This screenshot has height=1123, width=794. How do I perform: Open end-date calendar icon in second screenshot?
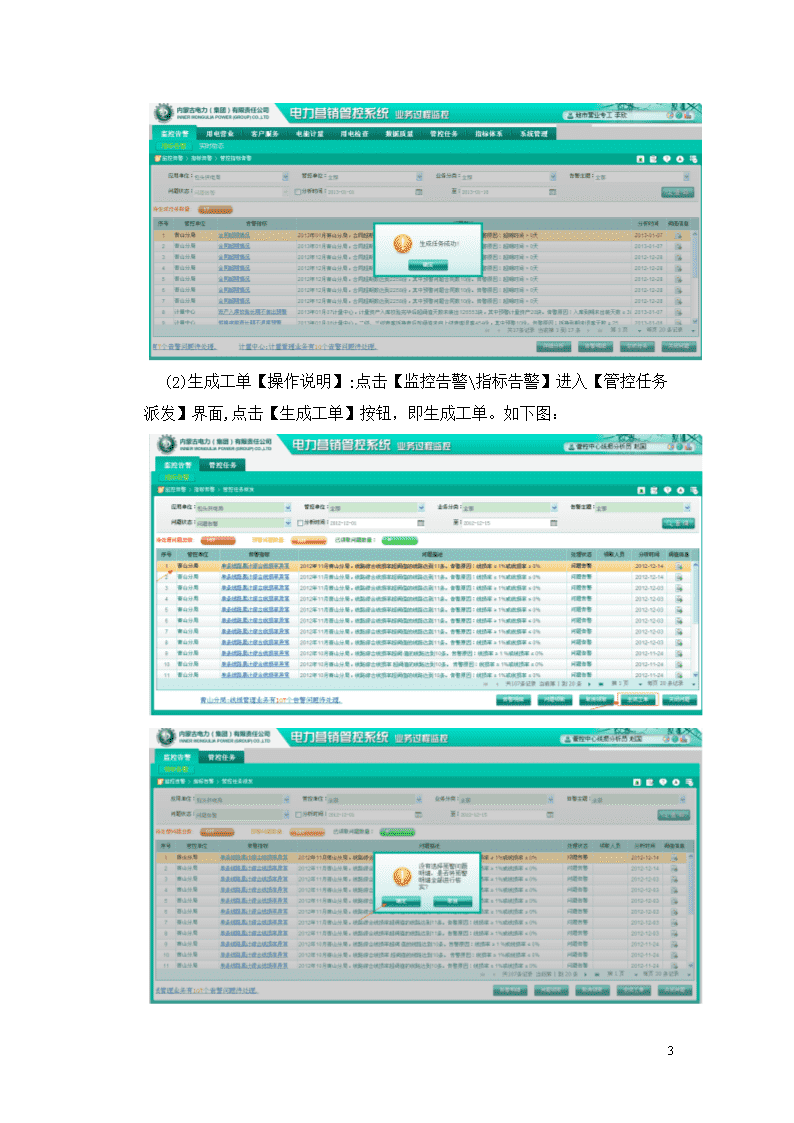[554, 523]
